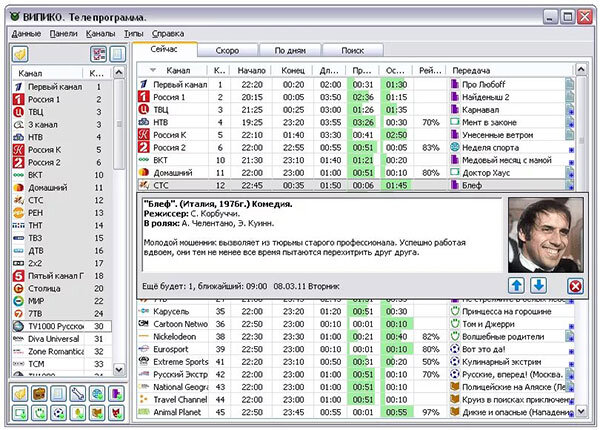Switch to the По дням tab
This screenshot has height=430, width=600.
290,50
